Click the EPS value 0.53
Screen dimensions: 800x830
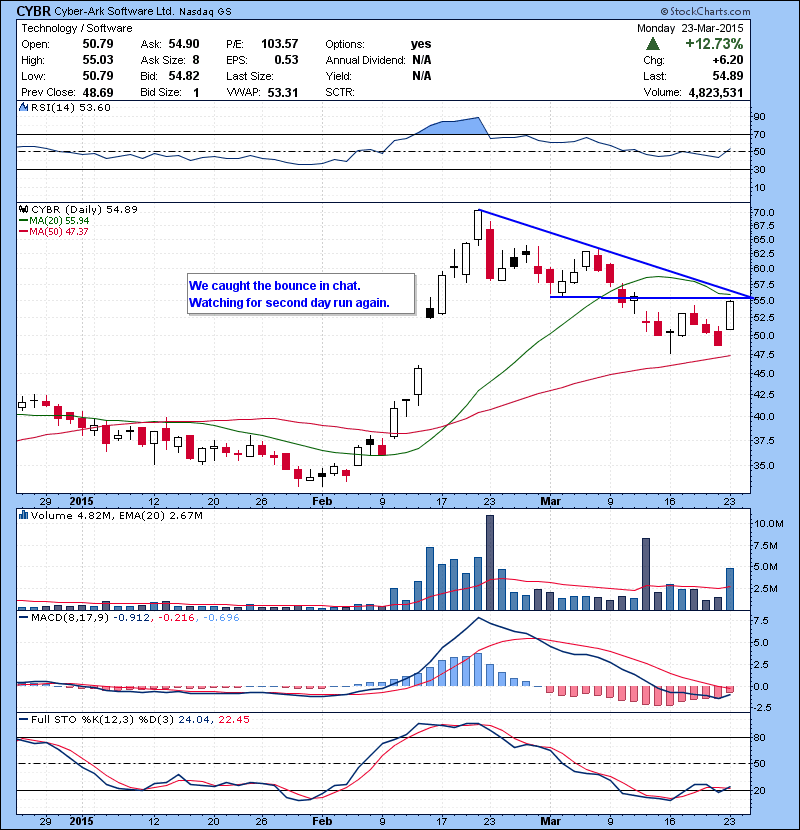(x=286, y=60)
